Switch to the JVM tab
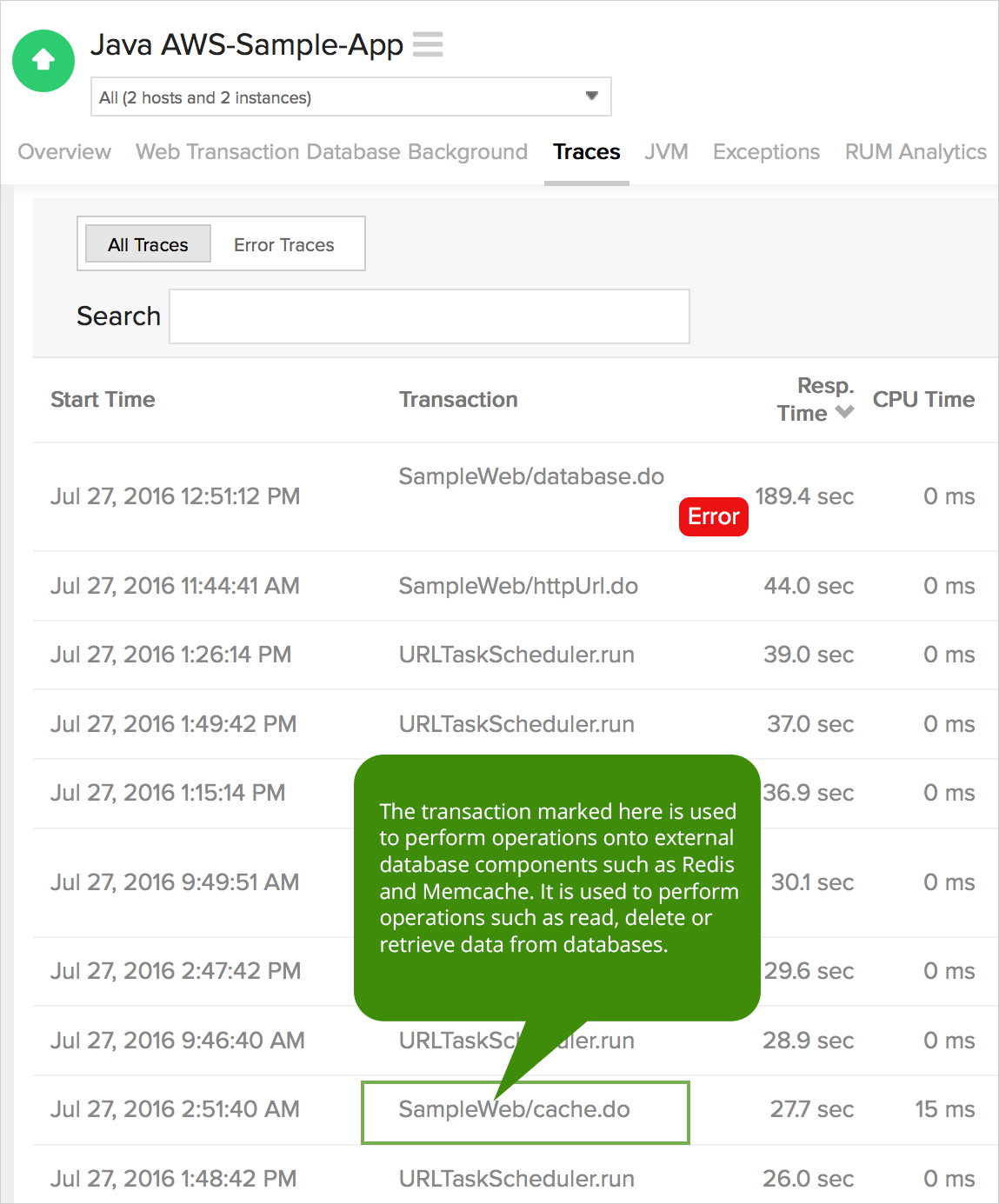Image resolution: width=999 pixels, height=1204 pixels. tap(666, 151)
